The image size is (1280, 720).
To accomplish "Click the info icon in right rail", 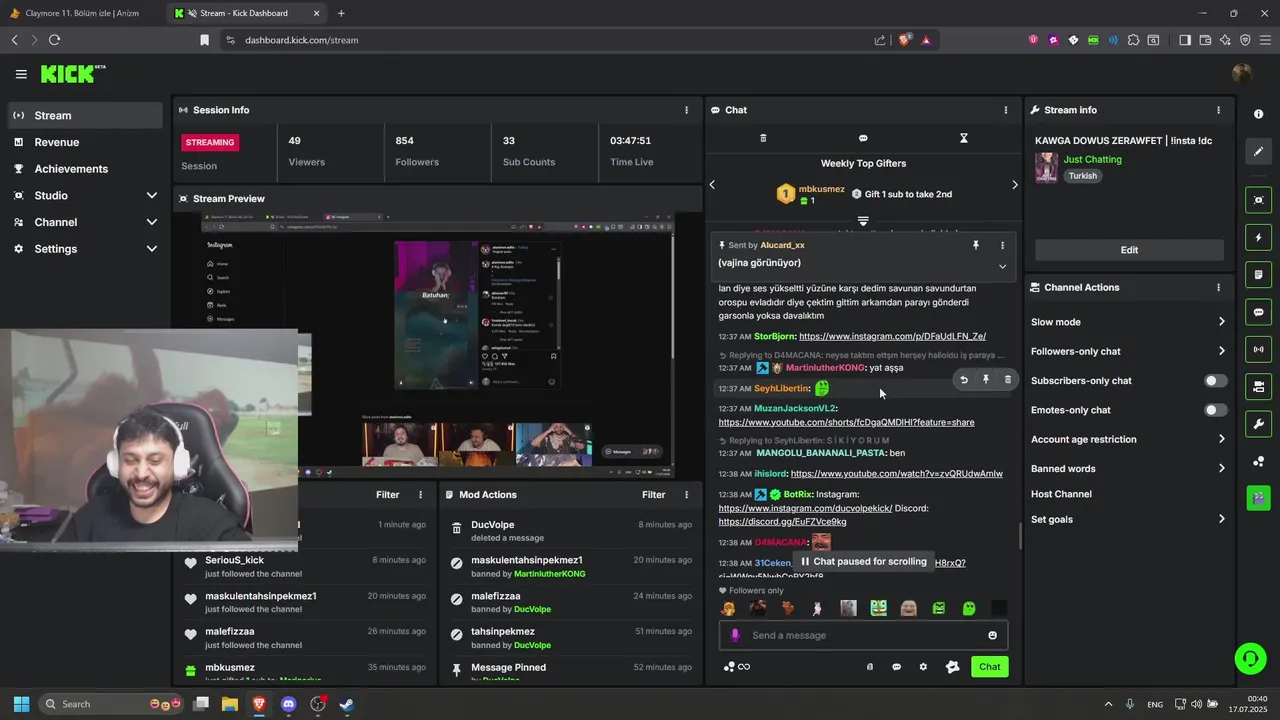I will (x=1258, y=114).
